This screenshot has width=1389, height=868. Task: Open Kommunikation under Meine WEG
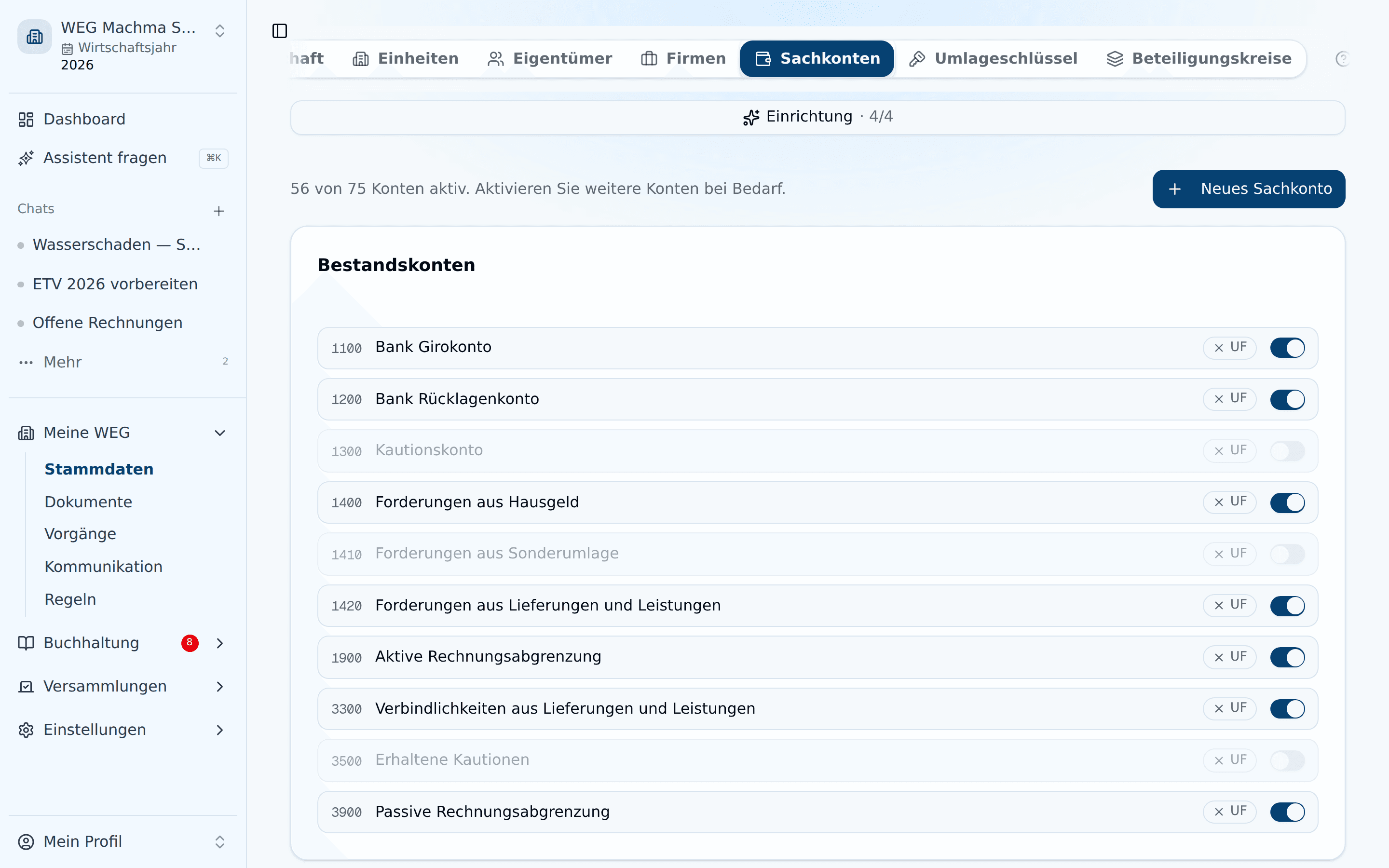[103, 567]
